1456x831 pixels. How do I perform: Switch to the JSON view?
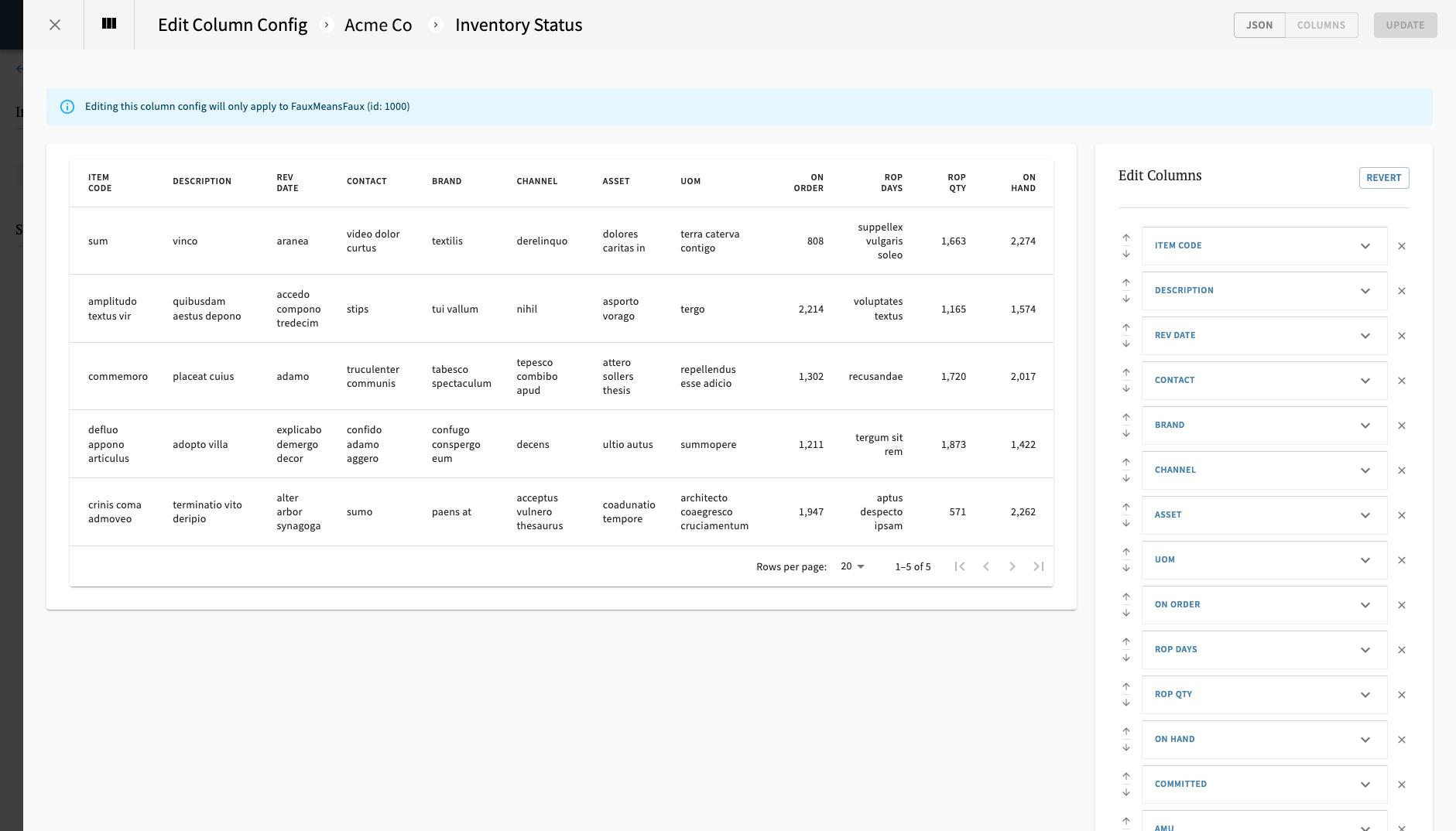(1258, 25)
